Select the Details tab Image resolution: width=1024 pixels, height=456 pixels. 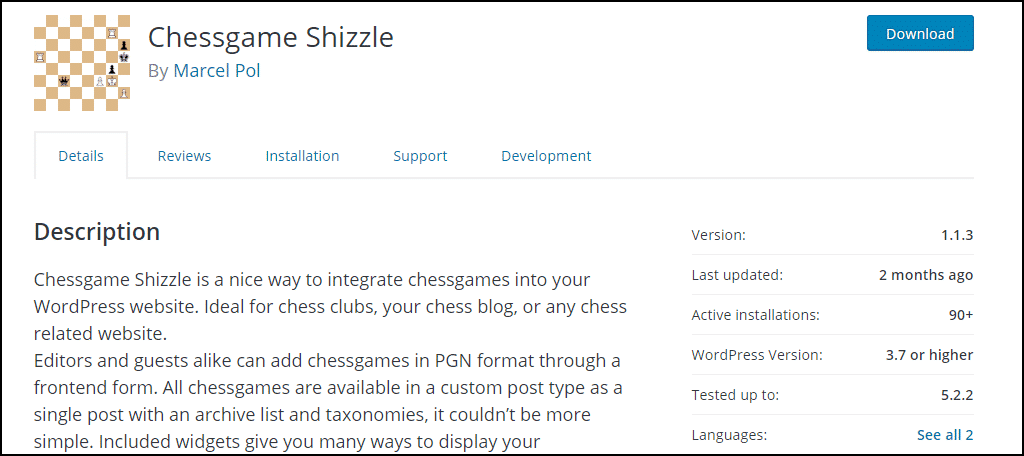(x=81, y=156)
